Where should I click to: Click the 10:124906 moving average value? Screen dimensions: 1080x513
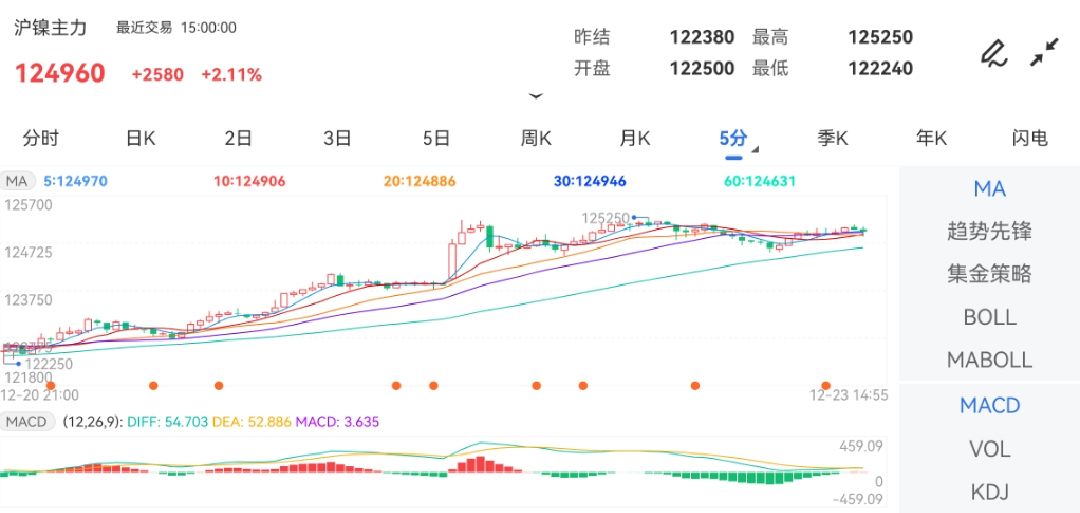(x=249, y=182)
